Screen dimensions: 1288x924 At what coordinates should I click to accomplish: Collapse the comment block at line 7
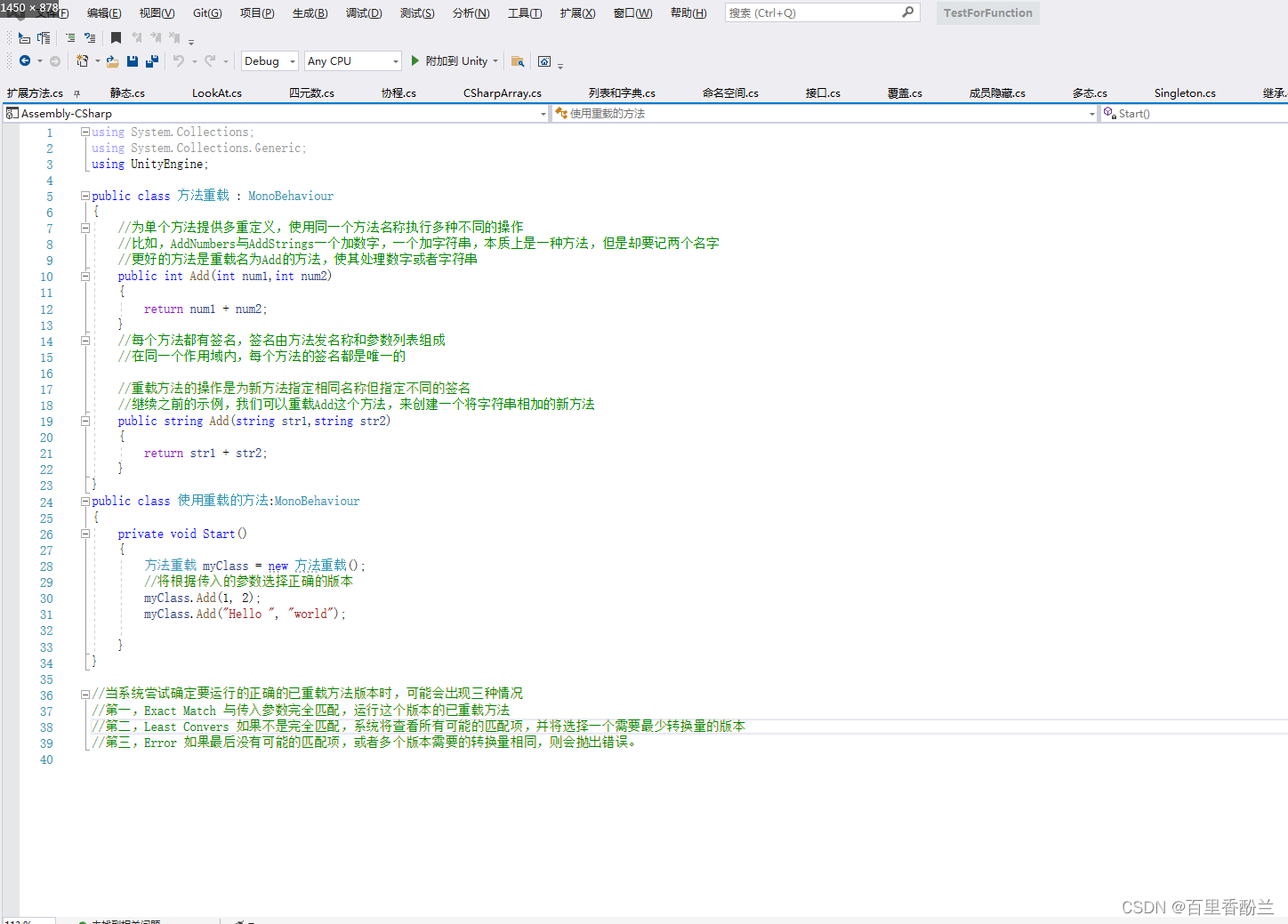click(85, 228)
